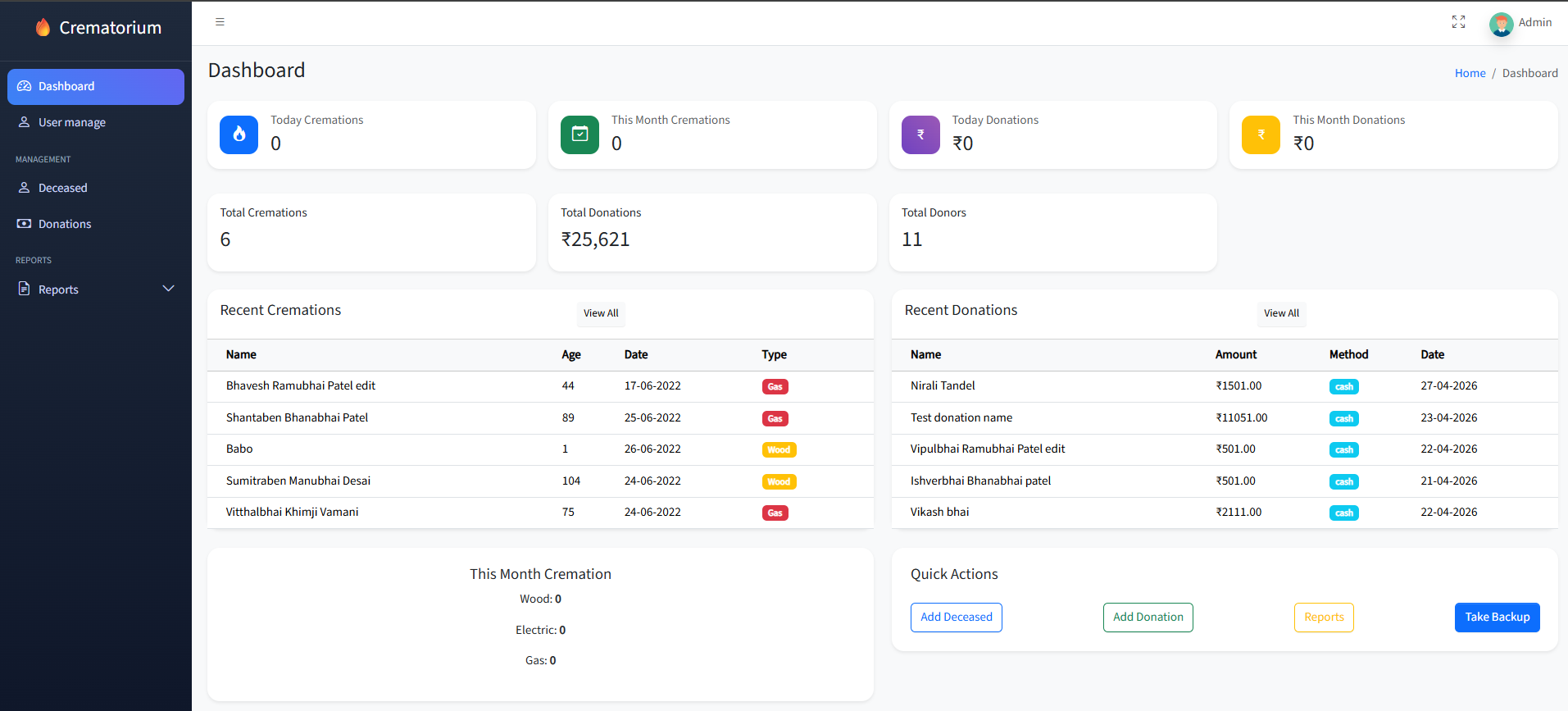Click the Amount column header in donations table
1568x711 pixels.
1235,354
